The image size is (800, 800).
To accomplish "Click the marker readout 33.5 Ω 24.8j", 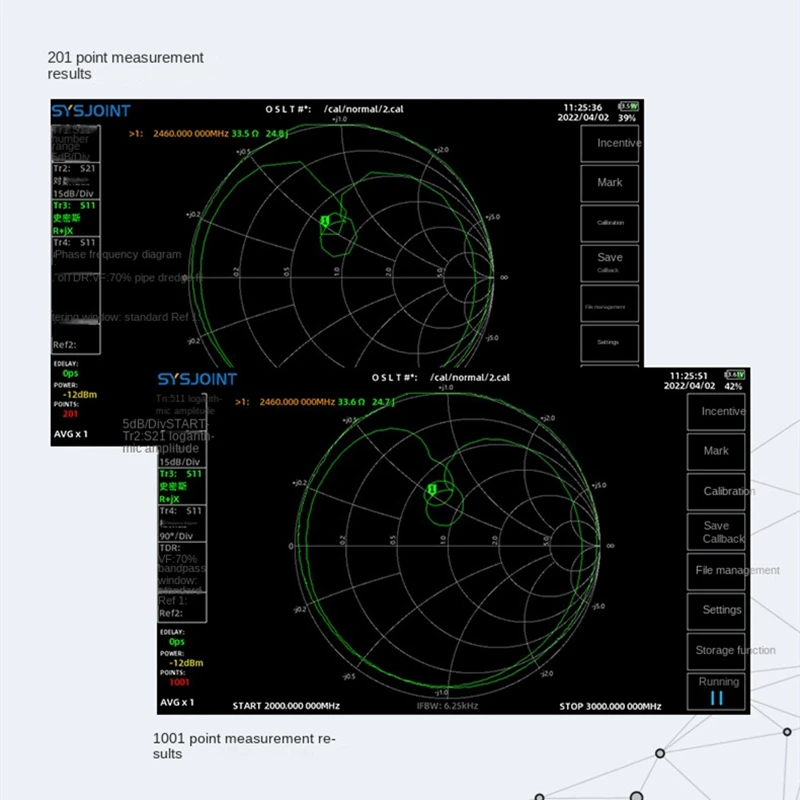I will coord(260,134).
